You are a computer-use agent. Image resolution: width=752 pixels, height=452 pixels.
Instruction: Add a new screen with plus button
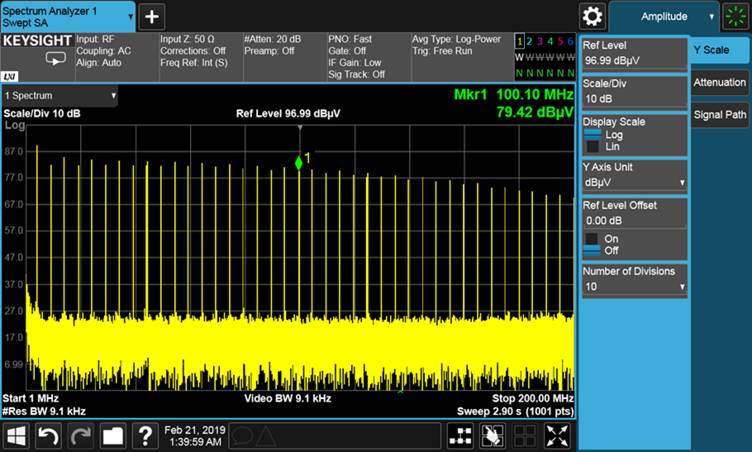[x=151, y=16]
